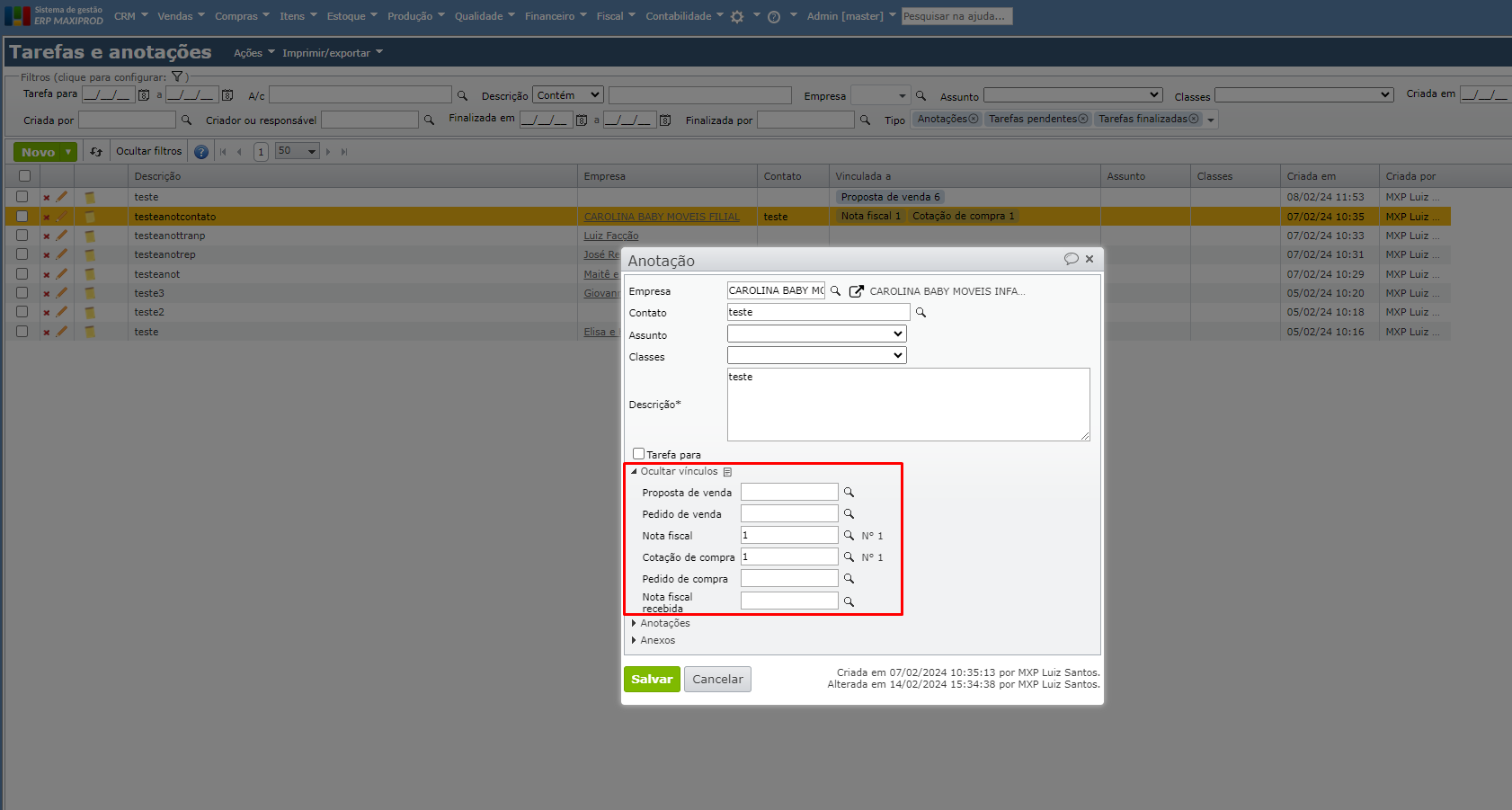This screenshot has height=810, width=1512.
Task: Check the select-all checkbox in table header
Action: pyautogui.click(x=24, y=176)
